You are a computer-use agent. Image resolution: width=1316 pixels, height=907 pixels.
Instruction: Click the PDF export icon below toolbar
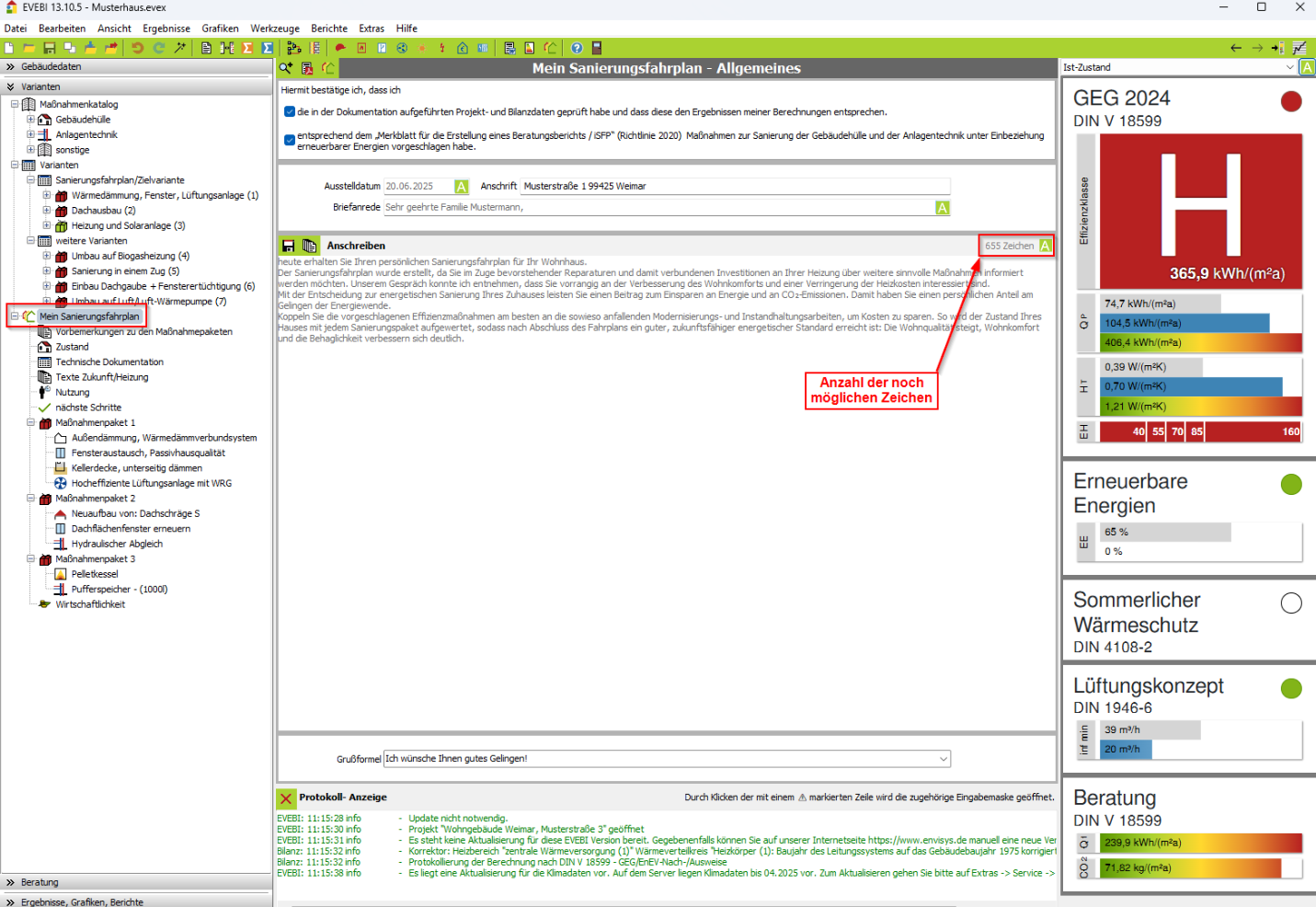click(307, 68)
